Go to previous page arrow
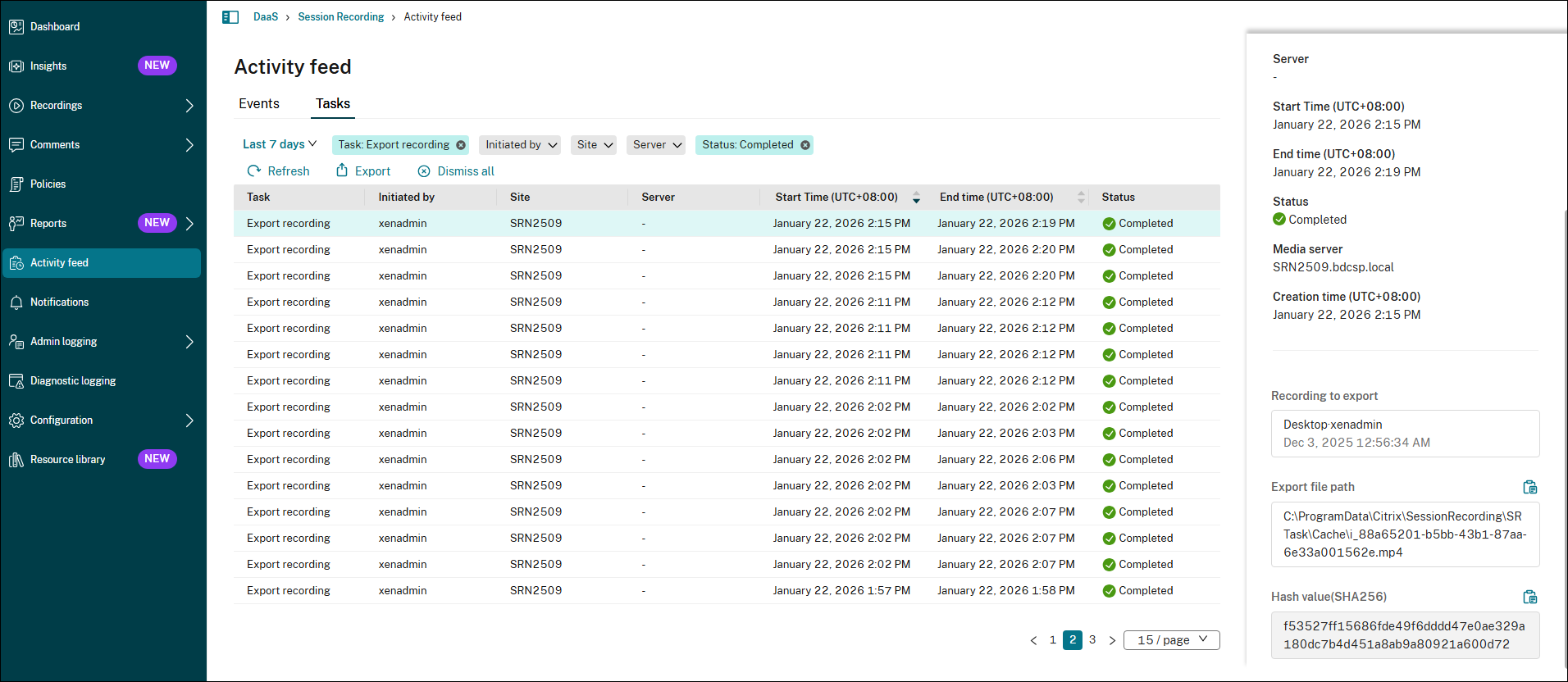This screenshot has width=1568, height=682. point(1033,640)
